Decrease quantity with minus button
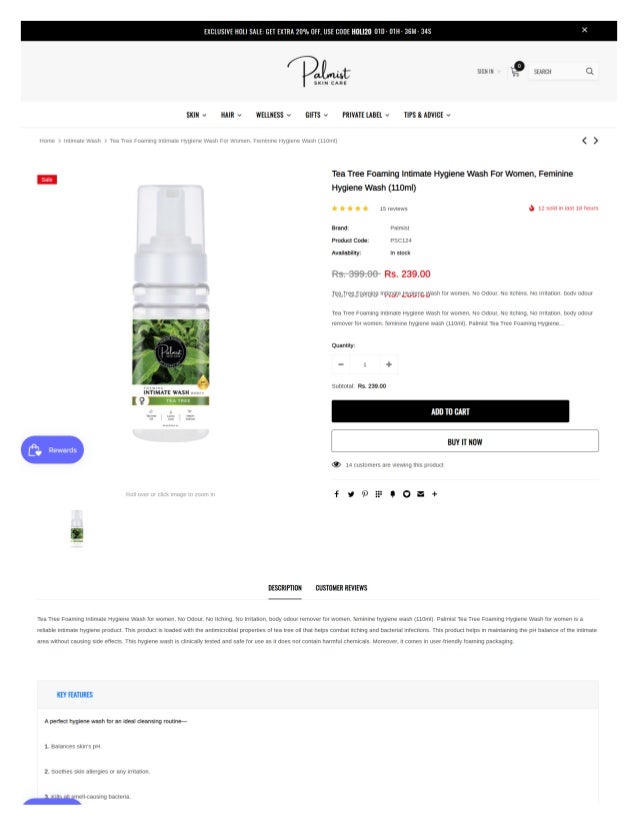This screenshot has height=826, width=638. pyautogui.click(x=341, y=364)
